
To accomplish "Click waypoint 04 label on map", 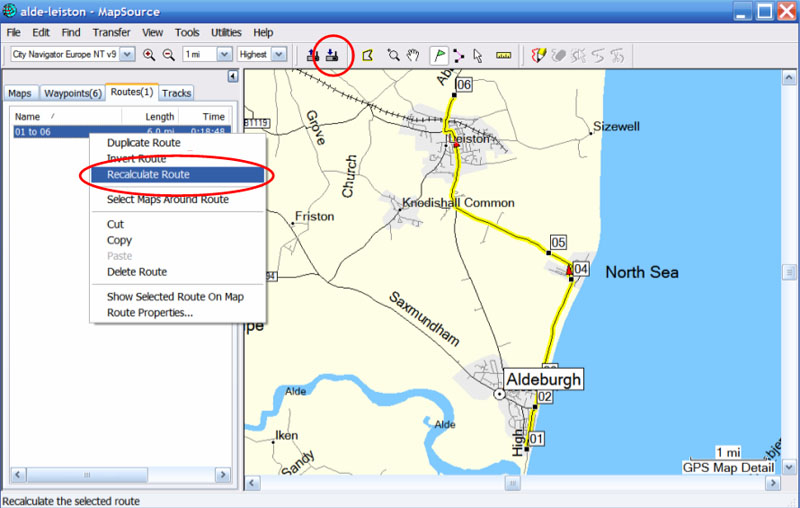I will (x=581, y=269).
